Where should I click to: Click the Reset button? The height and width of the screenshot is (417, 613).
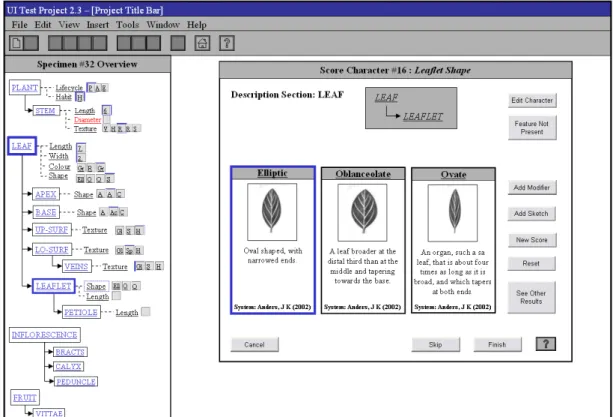point(531,263)
